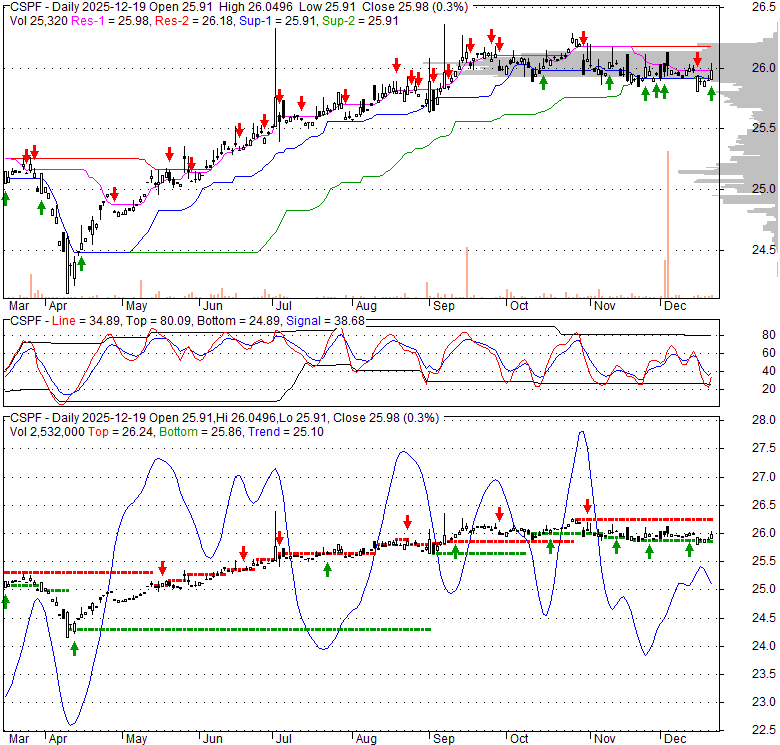Click the red arrow in late October on bottom chart
The width and height of the screenshot is (780, 745).
pos(588,506)
